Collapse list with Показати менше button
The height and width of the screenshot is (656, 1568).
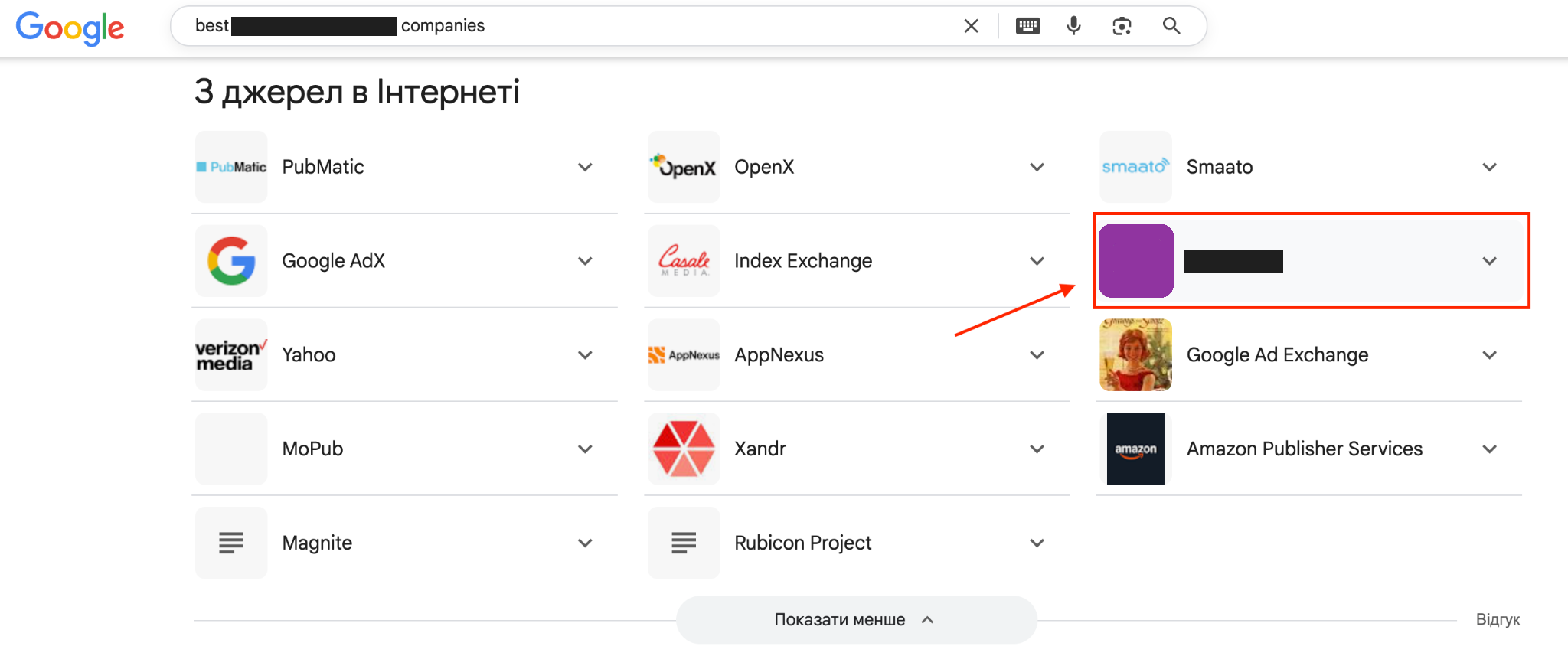[855, 620]
